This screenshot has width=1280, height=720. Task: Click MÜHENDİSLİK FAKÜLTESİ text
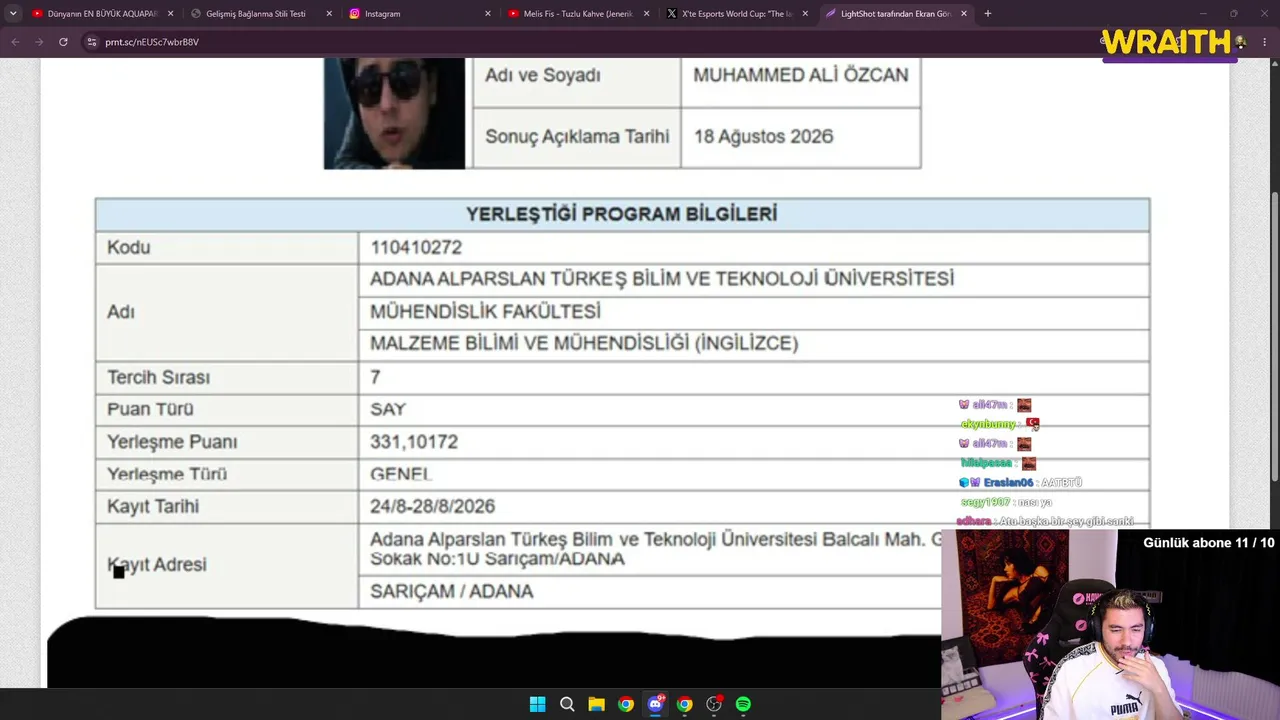(485, 312)
